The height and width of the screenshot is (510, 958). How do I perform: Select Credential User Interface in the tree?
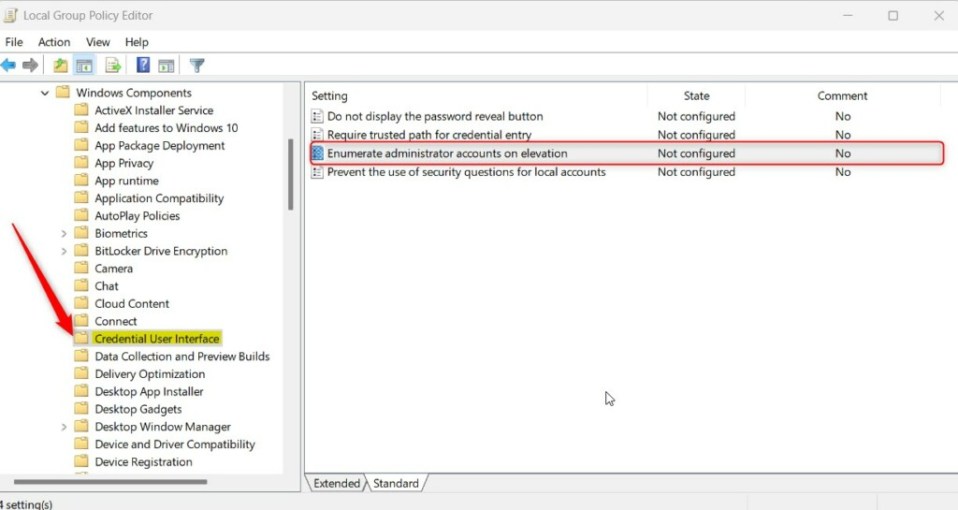[156, 338]
